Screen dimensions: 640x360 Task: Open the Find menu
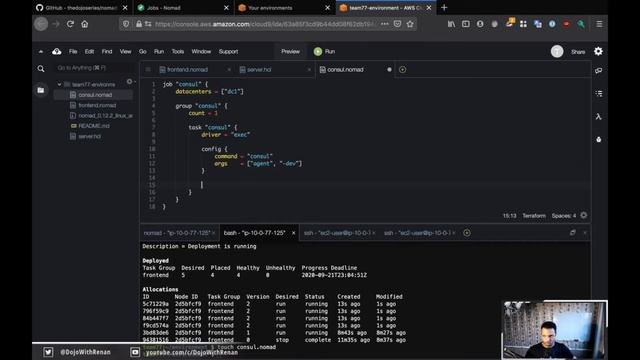(x=107, y=51)
